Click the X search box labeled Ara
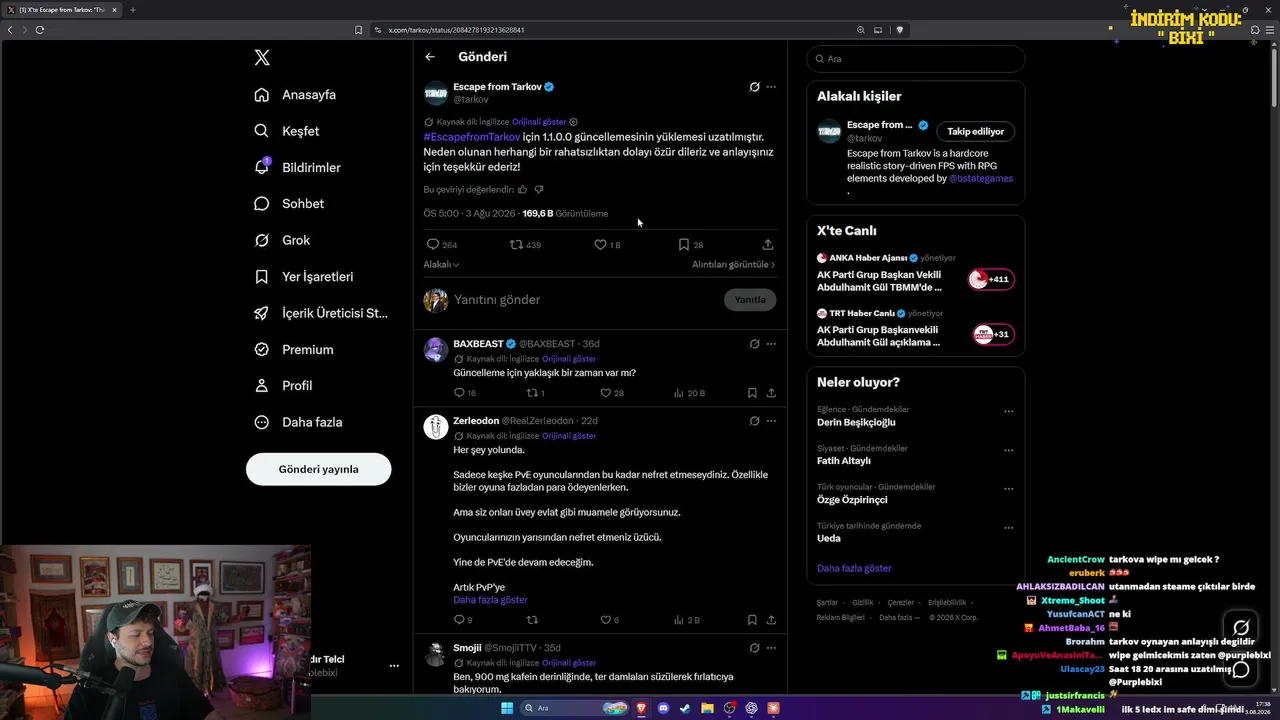1280x720 pixels. click(916, 59)
